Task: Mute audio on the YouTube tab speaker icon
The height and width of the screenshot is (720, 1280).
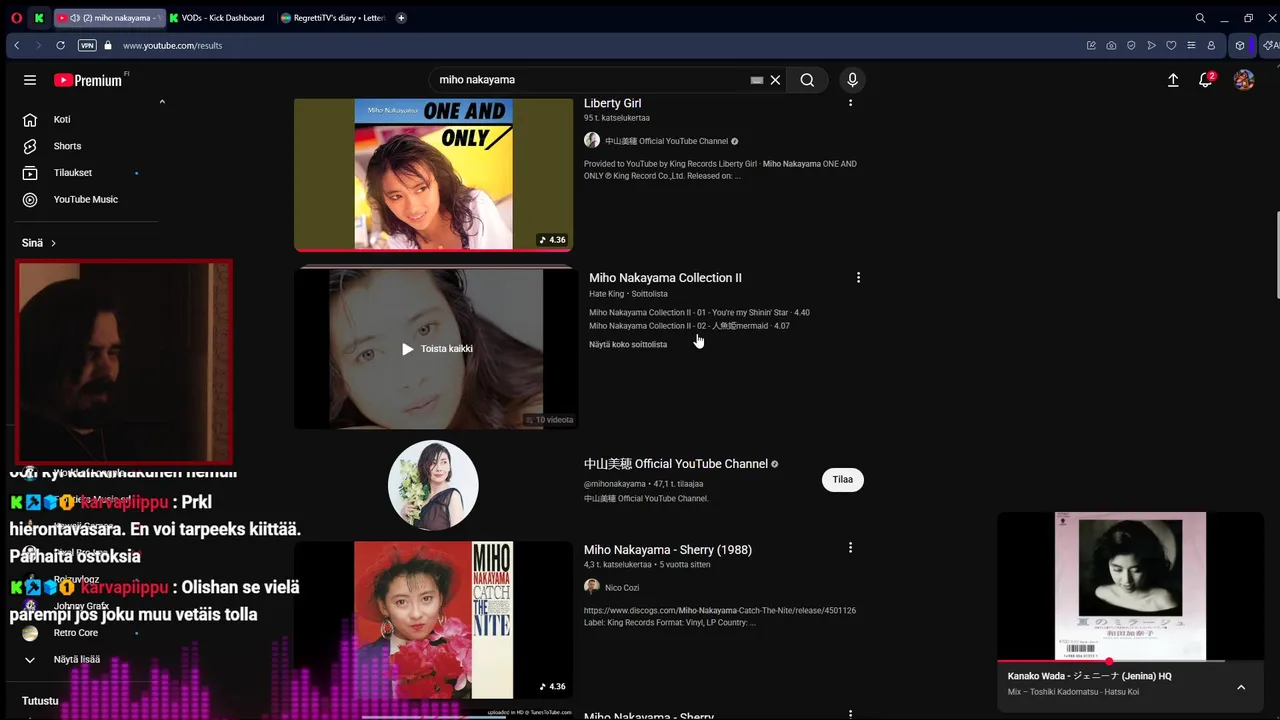Action: pyautogui.click(x=75, y=18)
